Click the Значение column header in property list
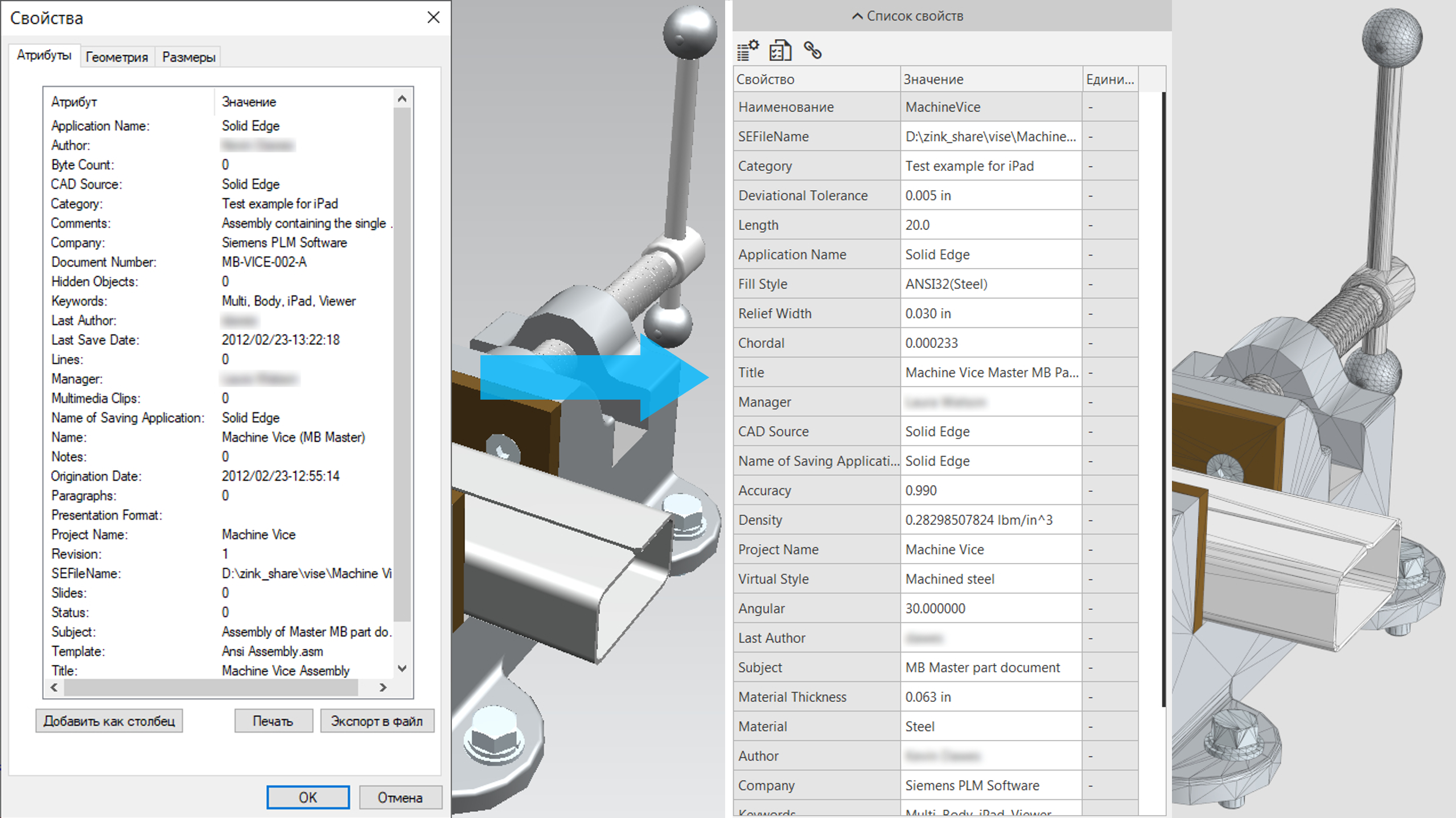The image size is (1456, 818). 991,79
